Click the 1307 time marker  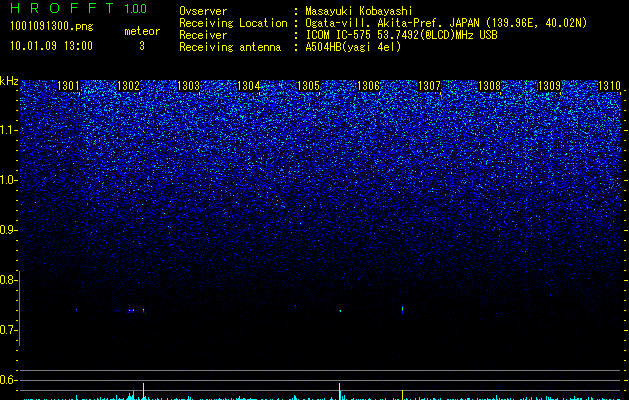tap(429, 85)
